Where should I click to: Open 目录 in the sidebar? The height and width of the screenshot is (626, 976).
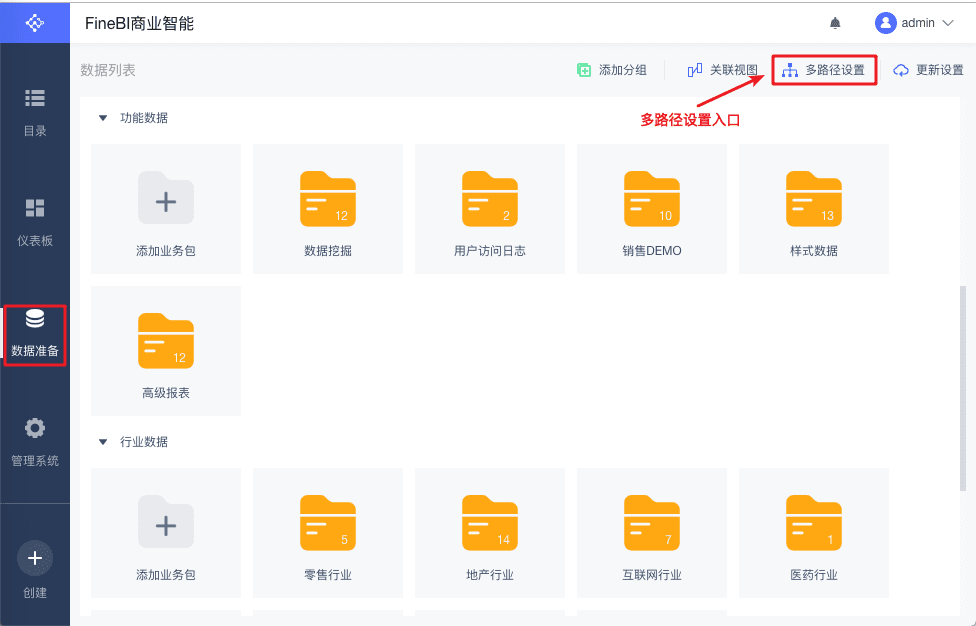coord(35,113)
